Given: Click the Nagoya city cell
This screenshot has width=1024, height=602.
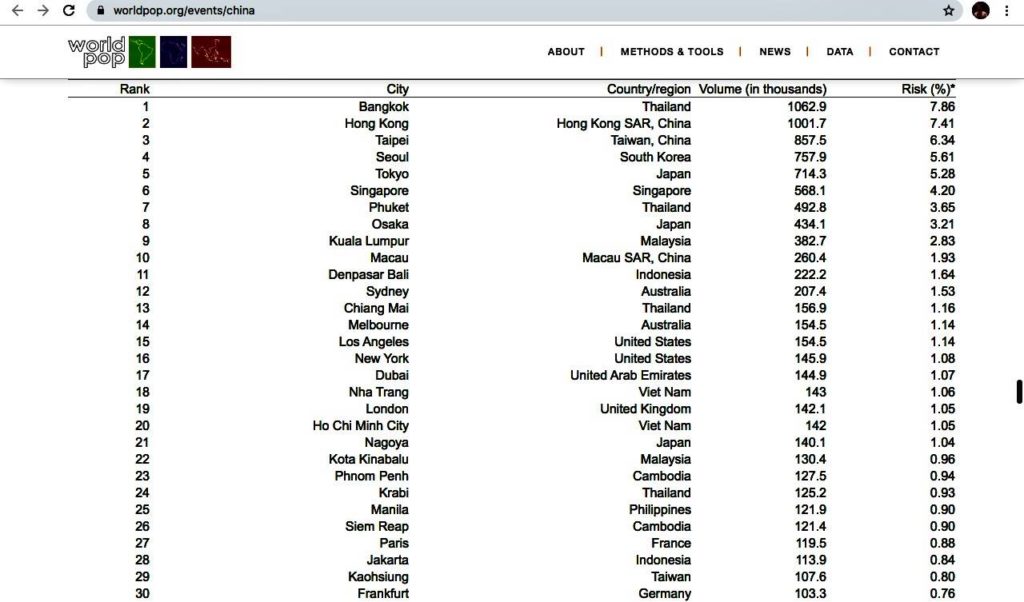Looking at the screenshot, I should [x=387, y=443].
